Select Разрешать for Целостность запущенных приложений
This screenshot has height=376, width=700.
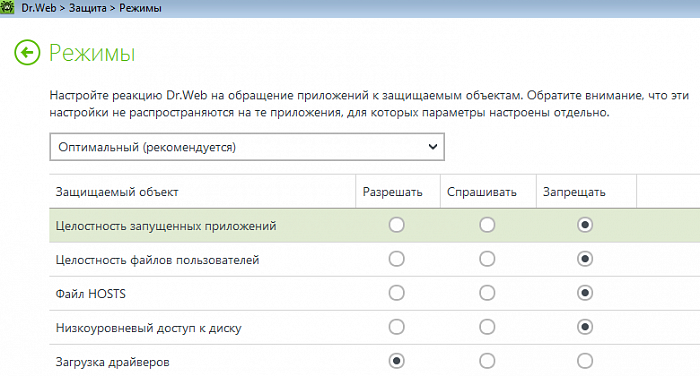click(396, 225)
